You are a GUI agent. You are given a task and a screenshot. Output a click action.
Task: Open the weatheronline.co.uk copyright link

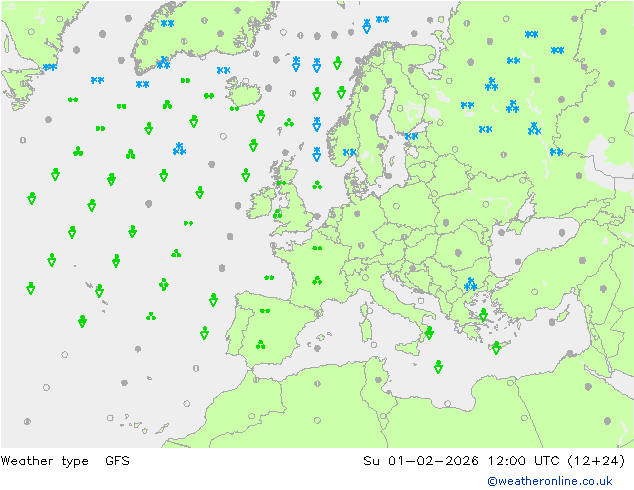tap(550, 481)
